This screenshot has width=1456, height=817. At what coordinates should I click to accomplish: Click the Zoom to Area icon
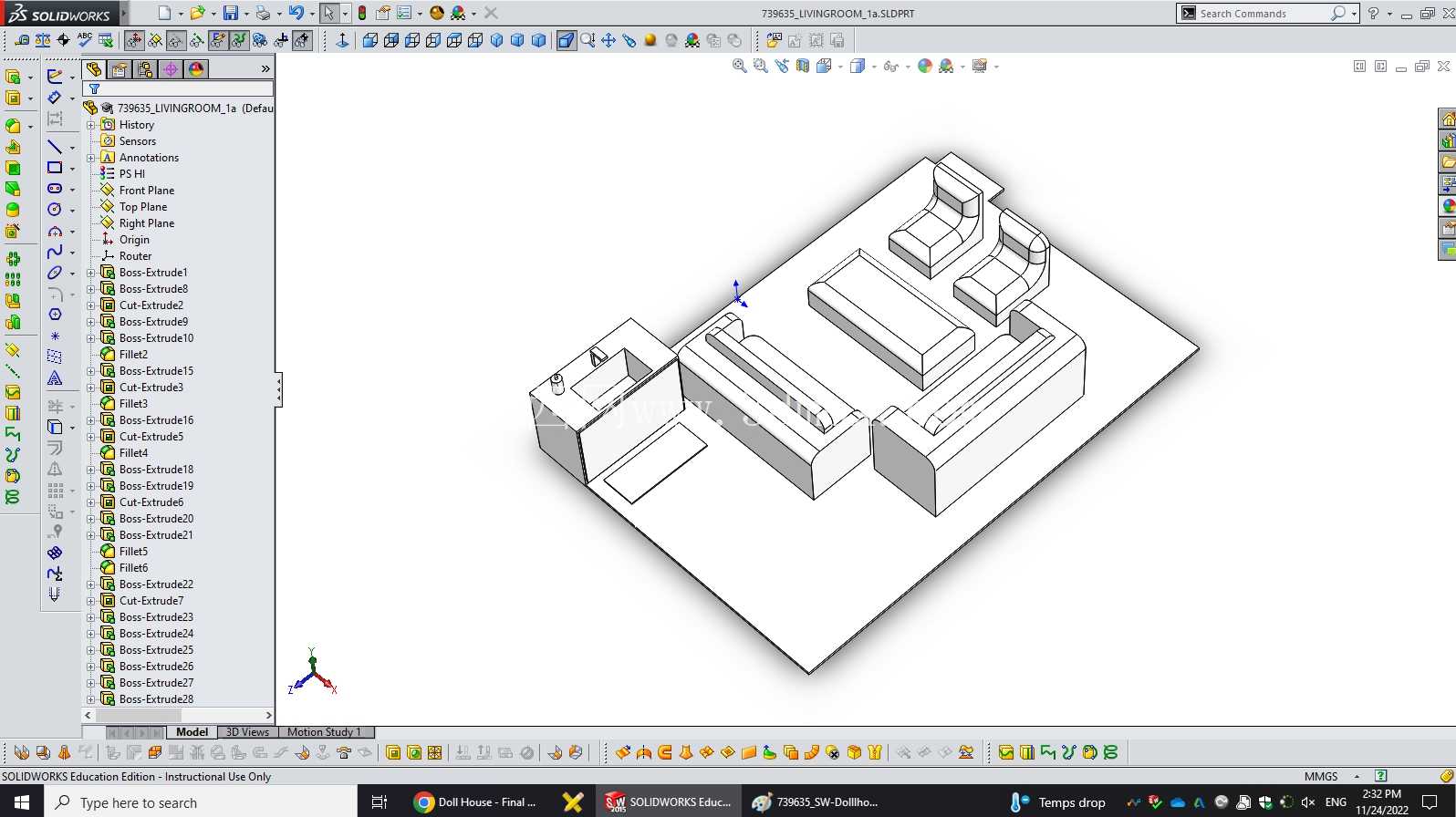point(761,66)
